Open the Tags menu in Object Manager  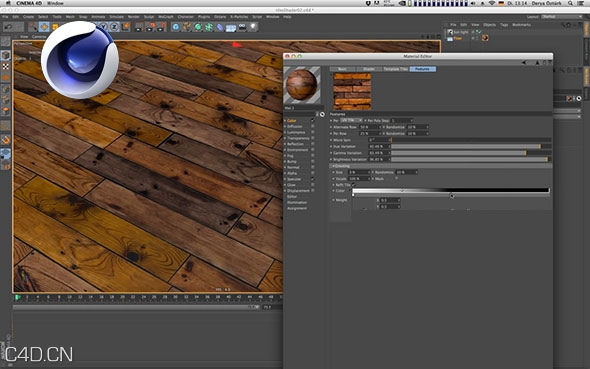coord(504,25)
